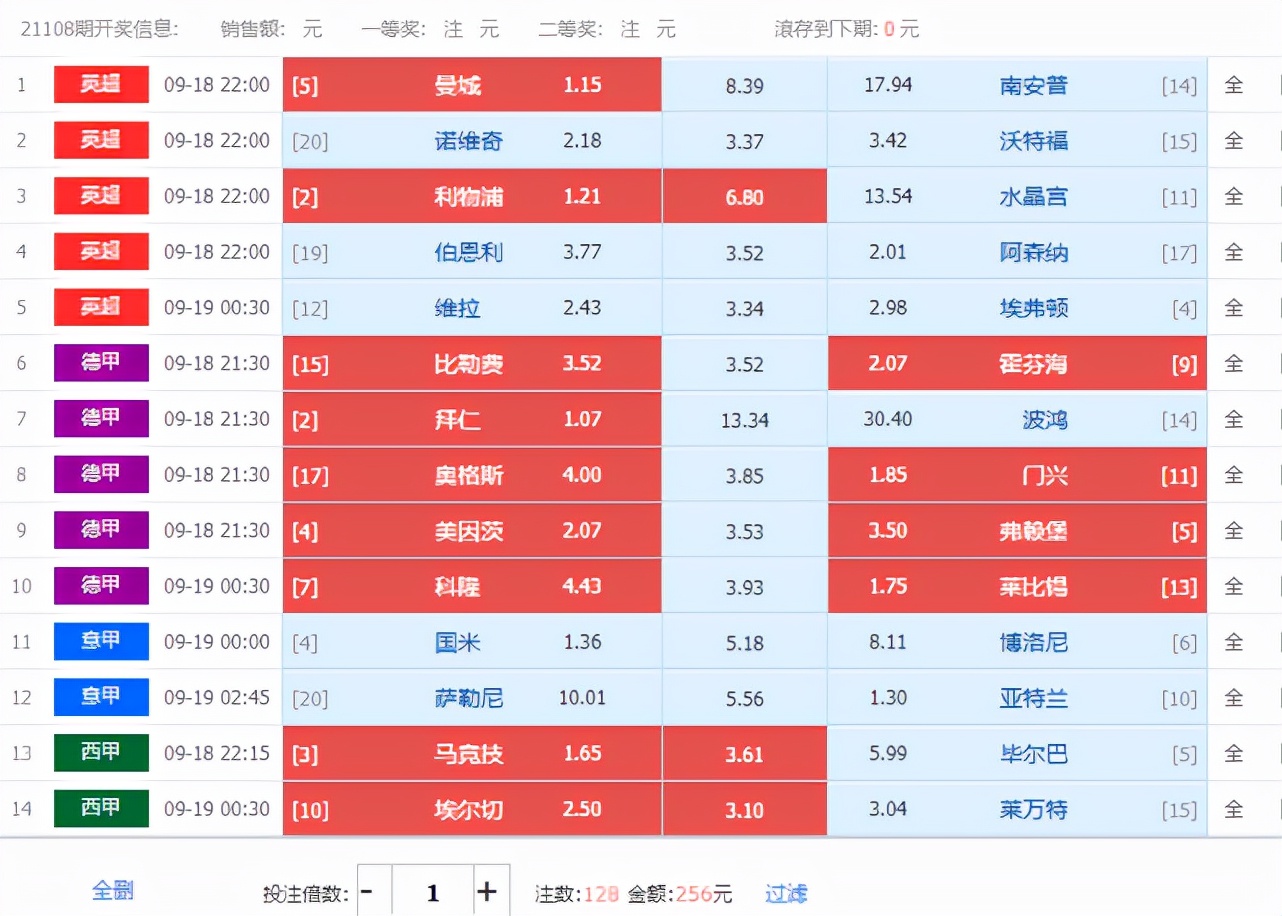
Task: Click the 意甲 league badge on 国米 row
Action: [x=100, y=642]
